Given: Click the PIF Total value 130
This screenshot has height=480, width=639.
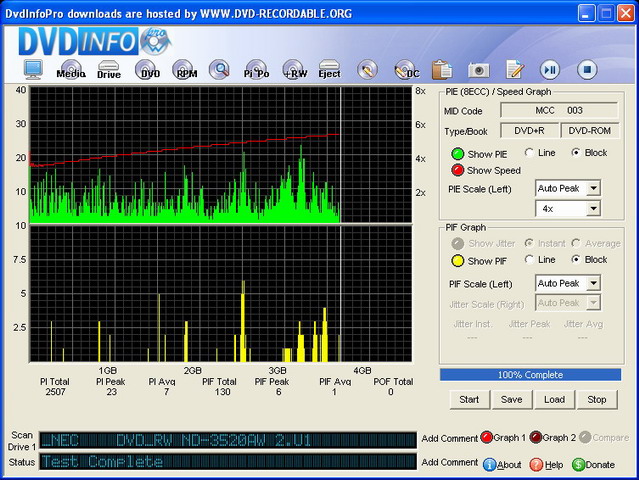Looking at the screenshot, I should coord(223,392).
